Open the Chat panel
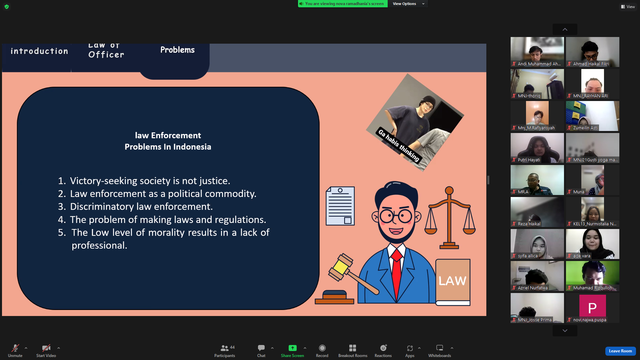Image resolution: width=640 pixels, height=360 pixels. click(x=261, y=350)
